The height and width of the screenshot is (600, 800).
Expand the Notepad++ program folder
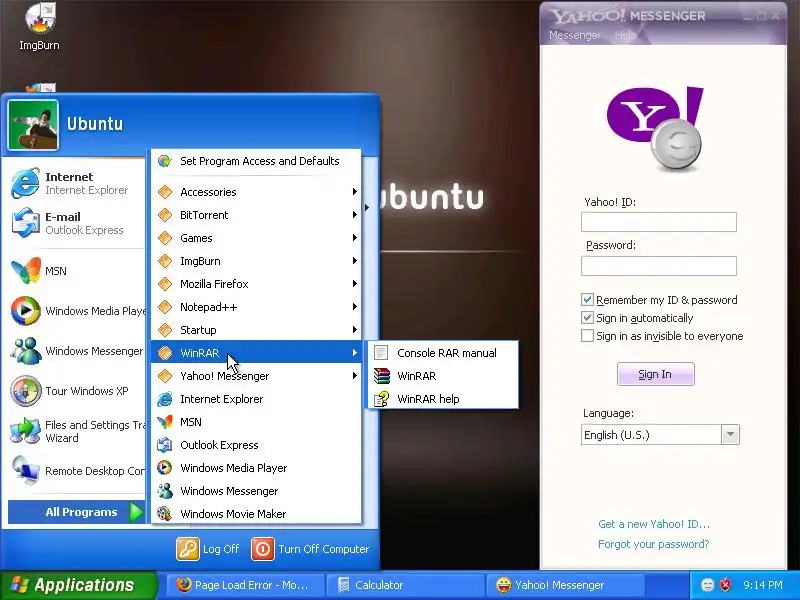click(x=256, y=307)
